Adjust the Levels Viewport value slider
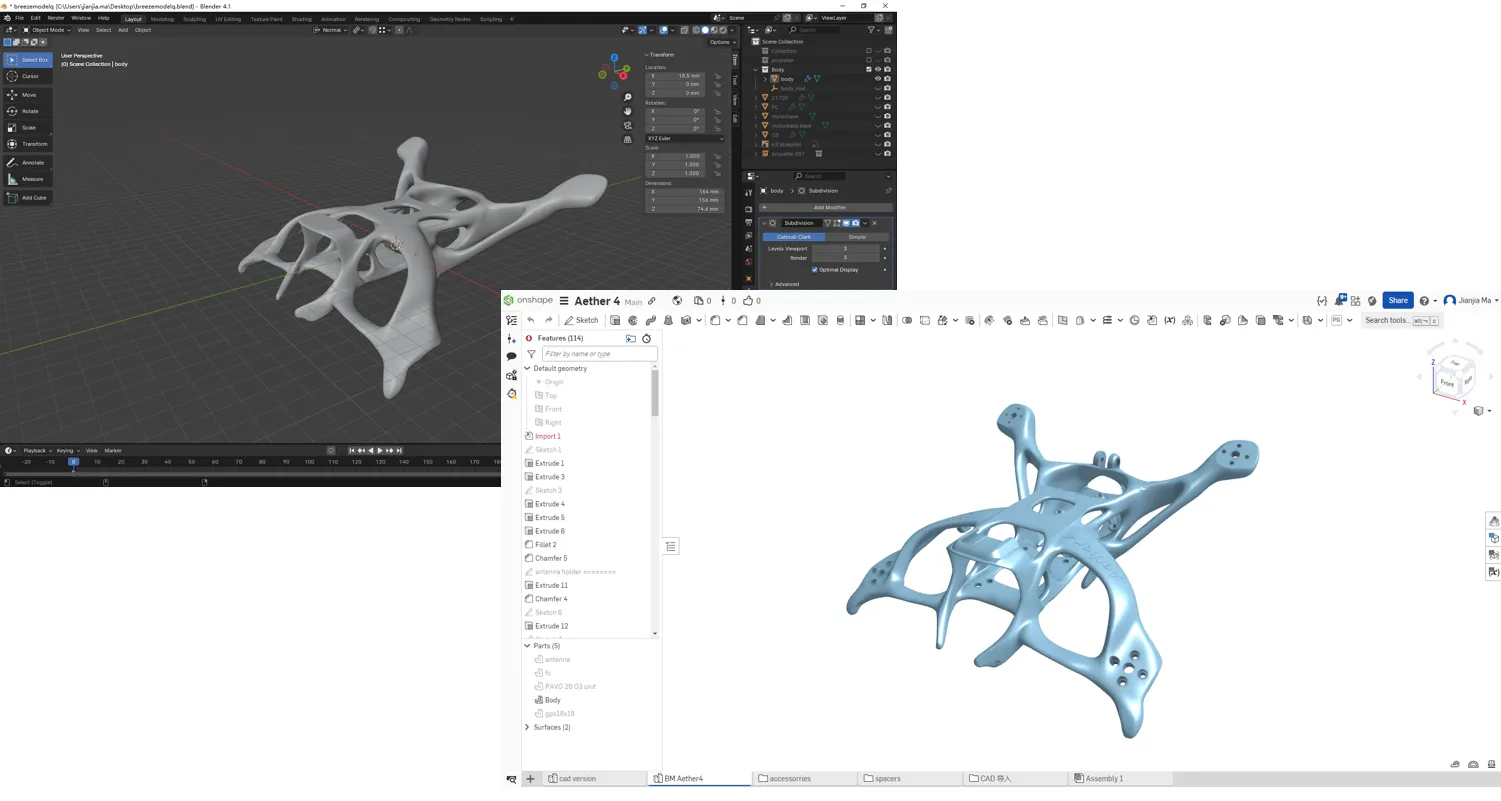Image resolution: width=1501 pixels, height=801 pixels. point(845,248)
